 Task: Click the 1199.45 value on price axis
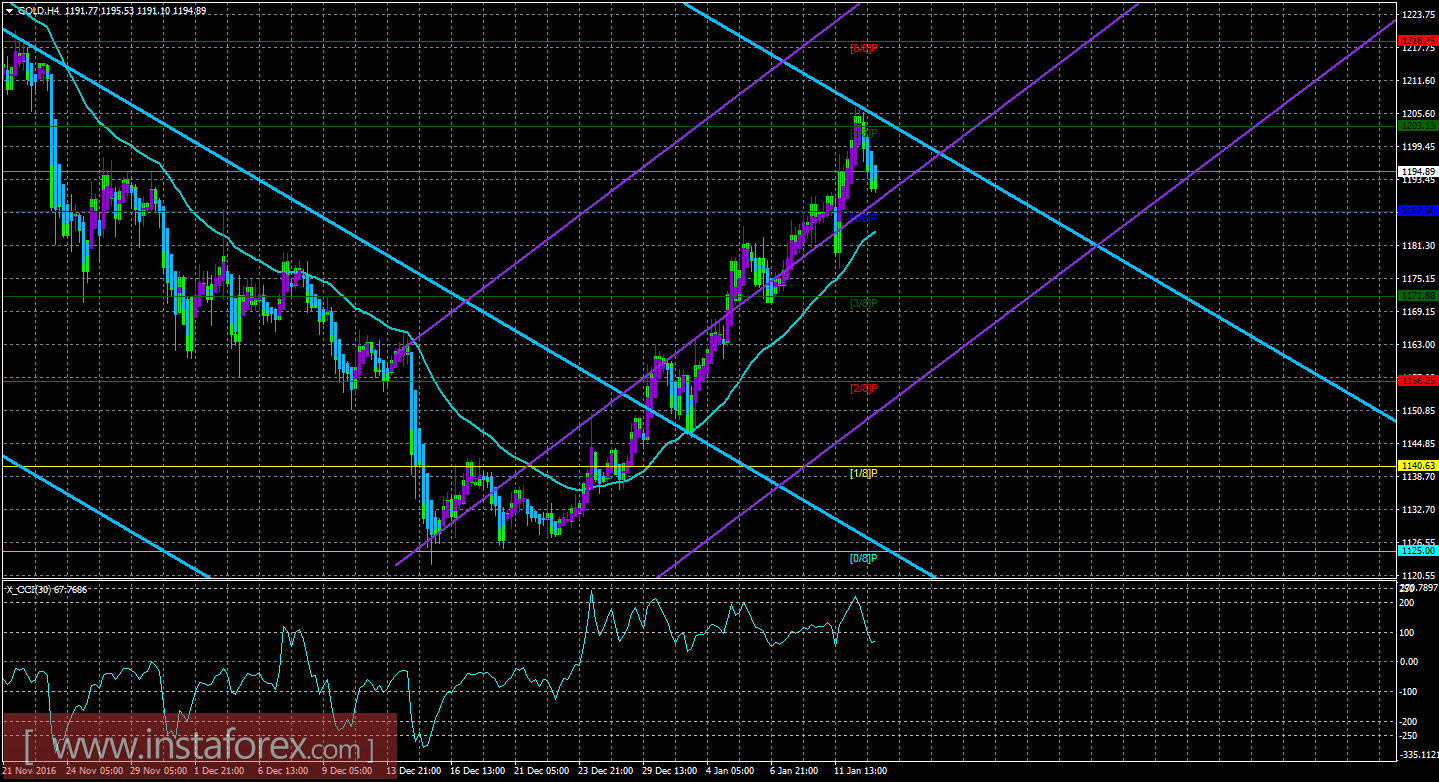pyautogui.click(x=1419, y=147)
